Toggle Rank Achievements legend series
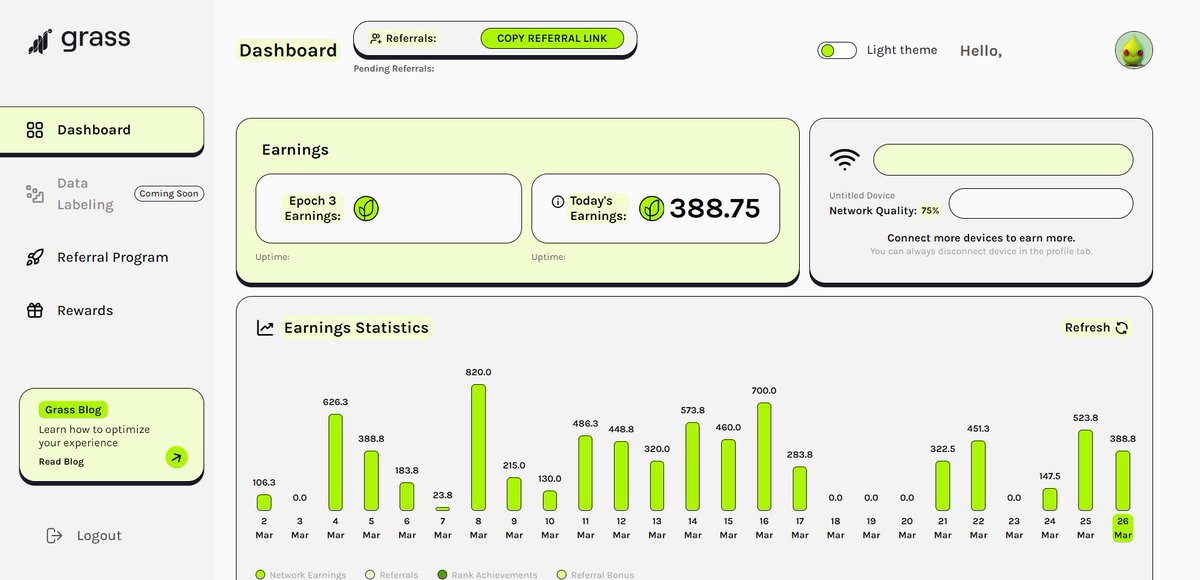Screen dimensions: 1200x580 [487, 575]
